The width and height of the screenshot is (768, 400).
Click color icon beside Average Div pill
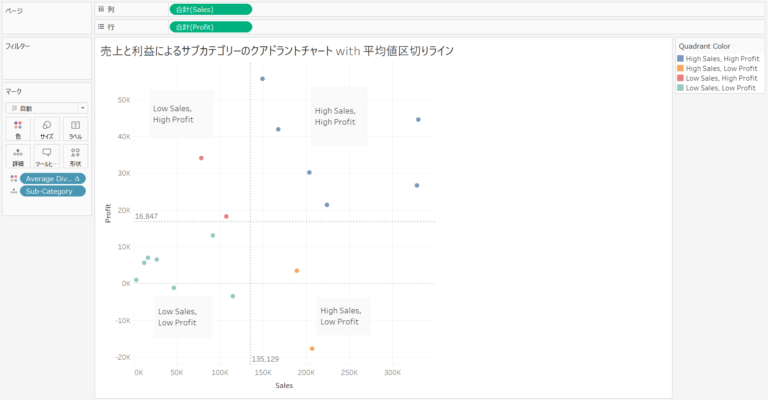[x=11, y=178]
